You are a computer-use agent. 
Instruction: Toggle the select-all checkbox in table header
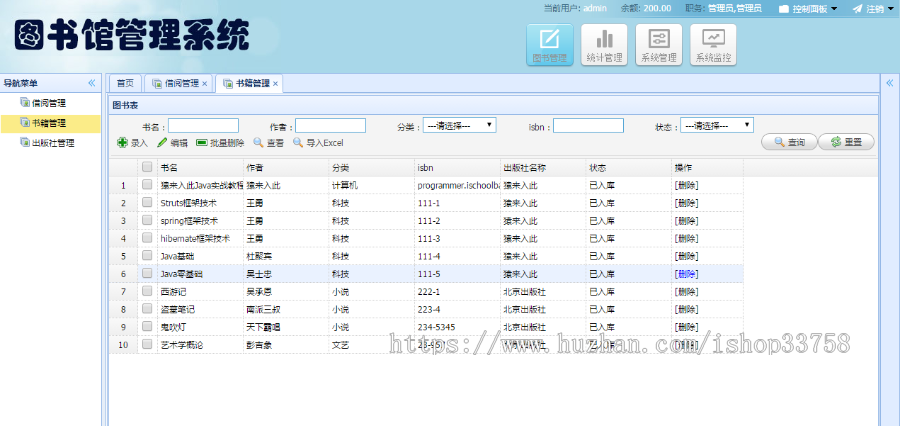(x=147, y=167)
